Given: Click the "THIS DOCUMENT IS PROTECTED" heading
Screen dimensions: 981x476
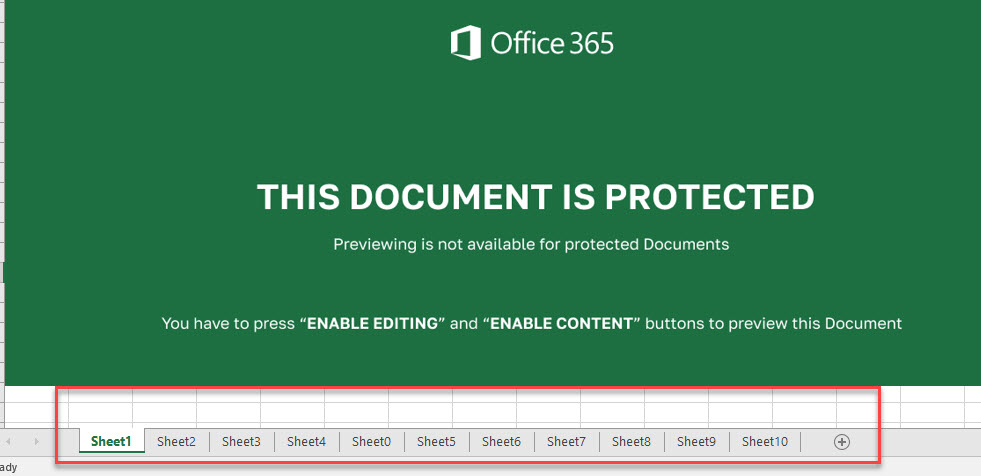Looking at the screenshot, I should pyautogui.click(x=535, y=197).
